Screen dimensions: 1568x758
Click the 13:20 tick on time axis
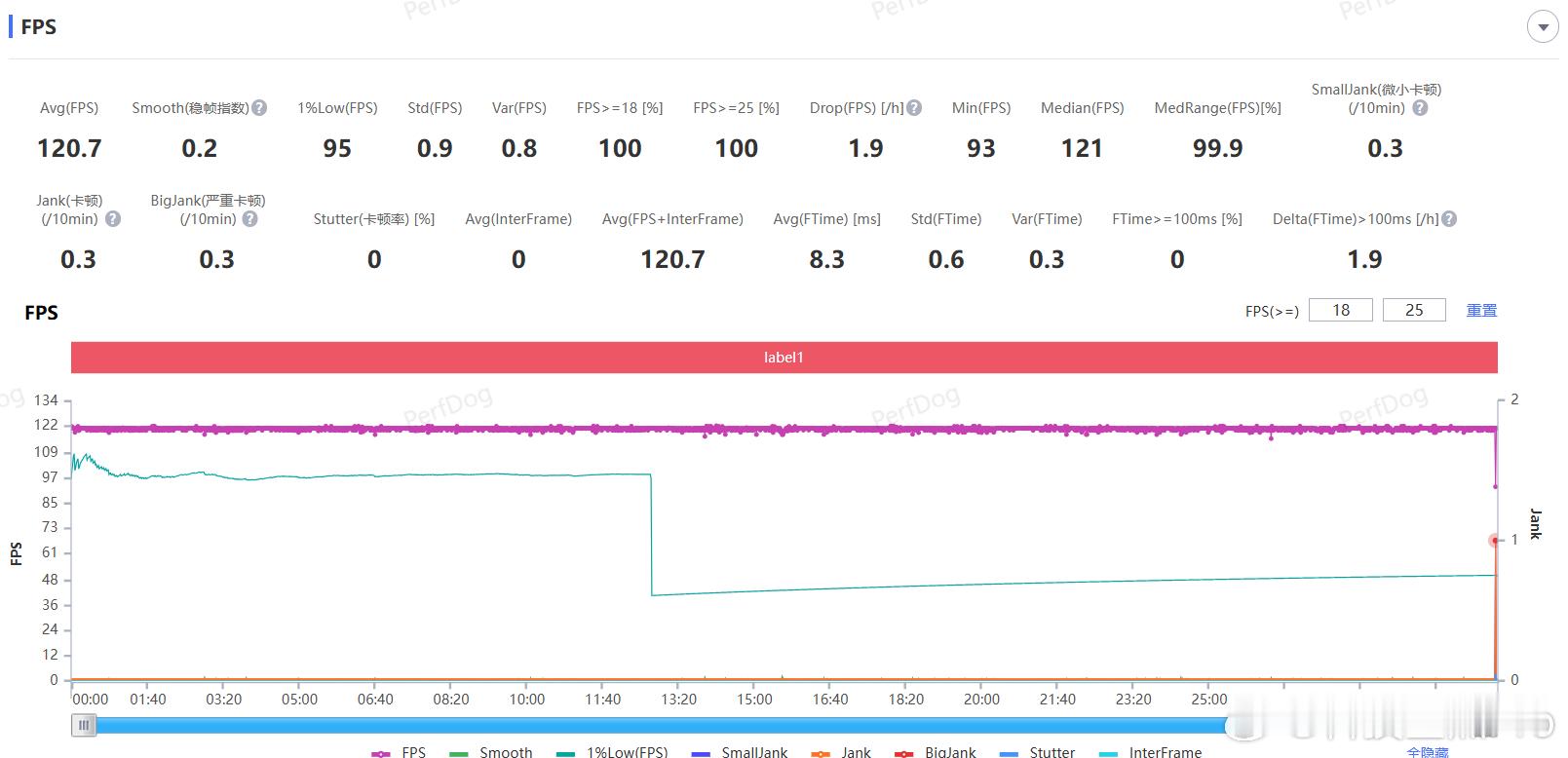click(x=679, y=700)
